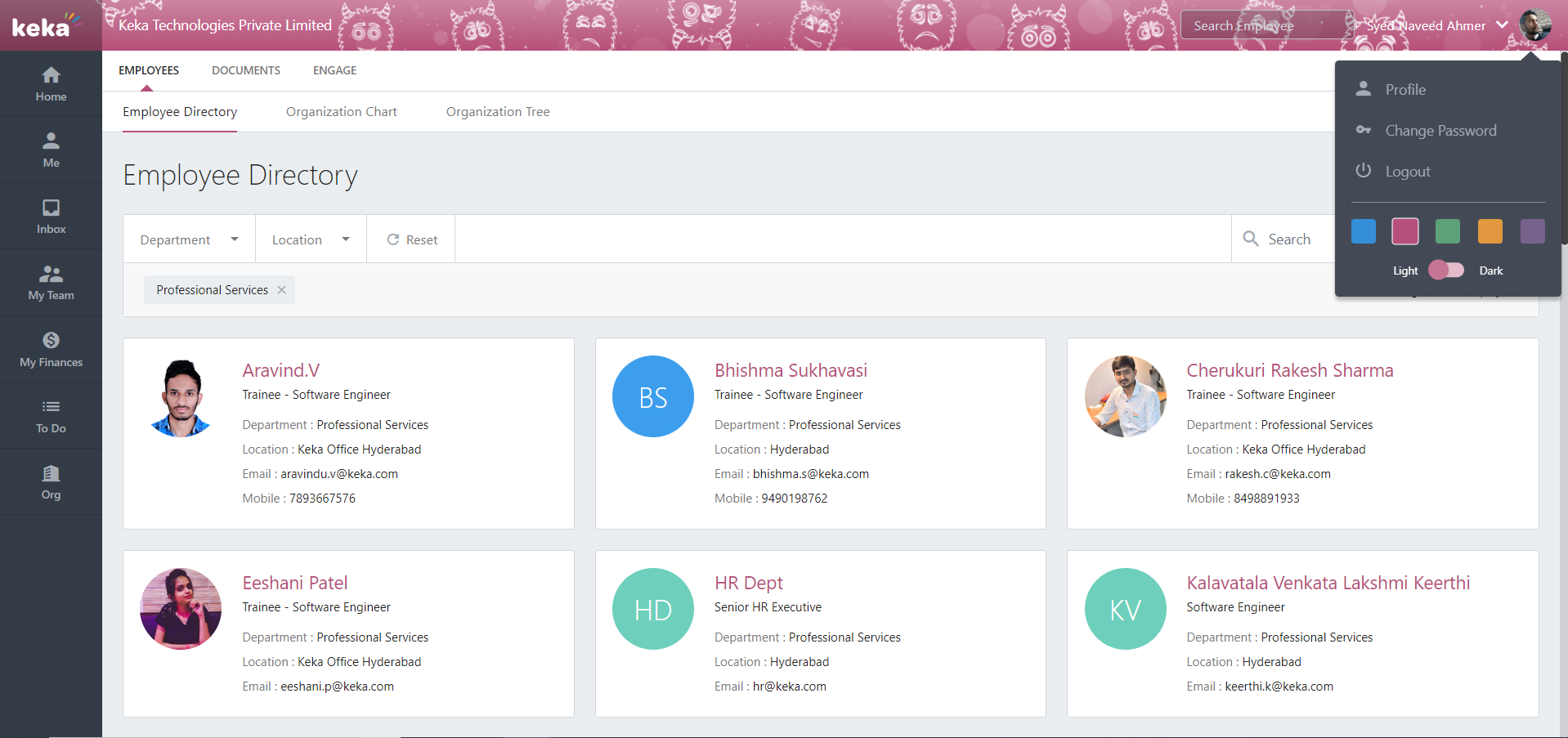Click the KV initials avatar

pyautogui.click(x=1126, y=609)
